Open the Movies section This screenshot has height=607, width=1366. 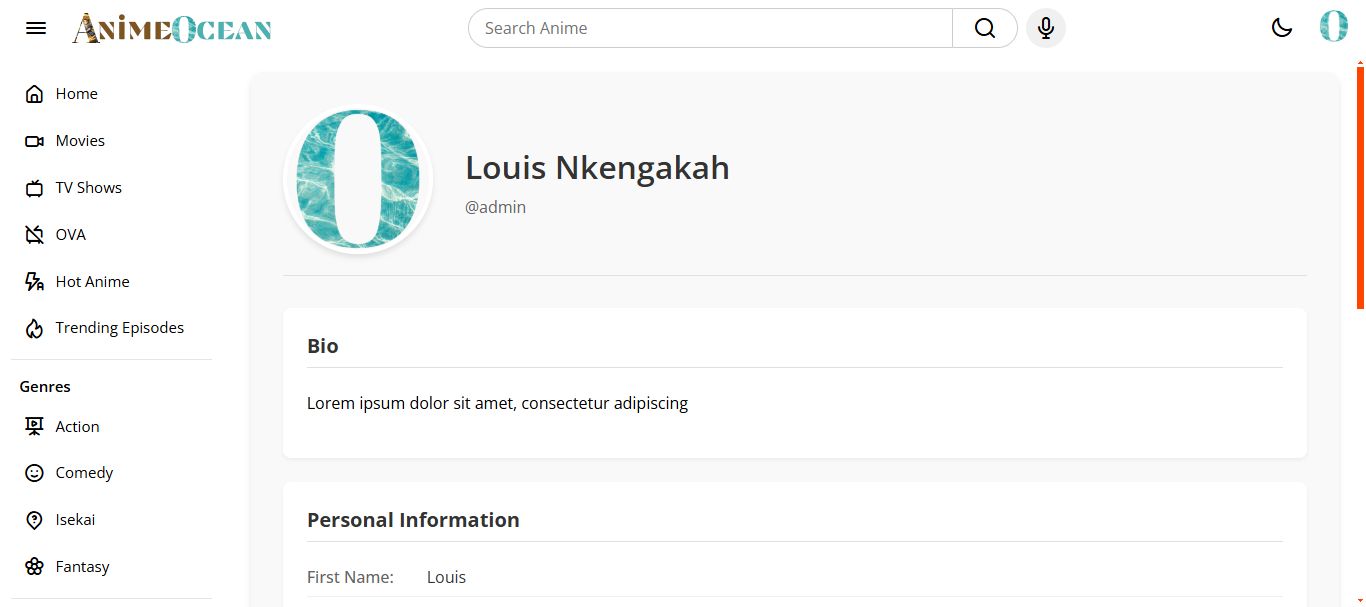tap(80, 141)
